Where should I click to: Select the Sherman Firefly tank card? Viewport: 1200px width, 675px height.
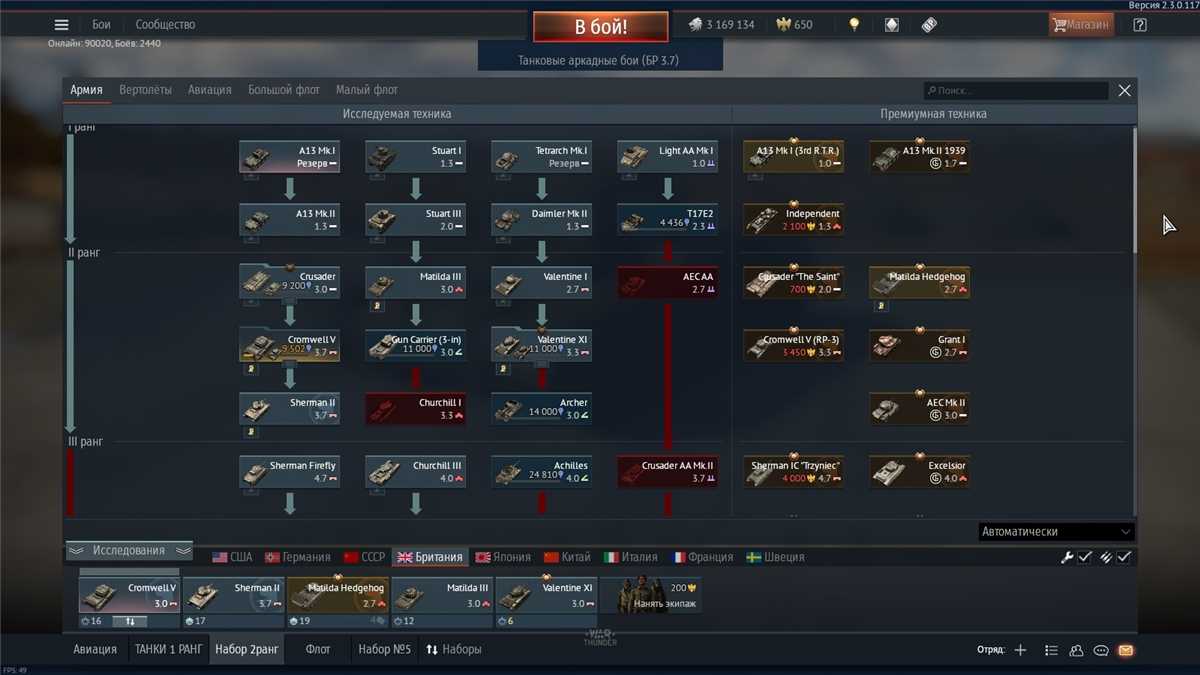click(x=290, y=472)
